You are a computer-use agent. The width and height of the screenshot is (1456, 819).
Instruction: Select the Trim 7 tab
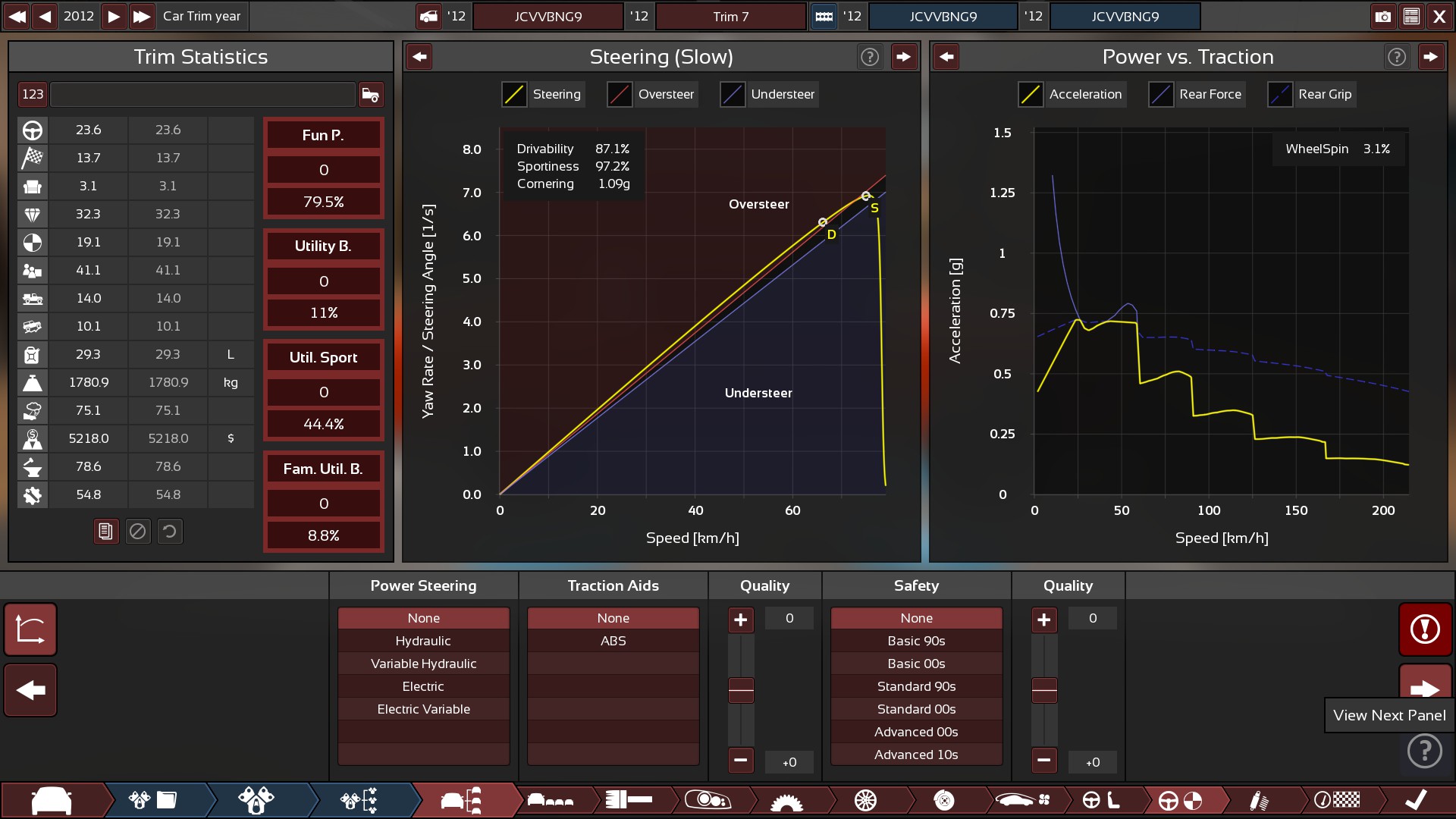(730, 16)
